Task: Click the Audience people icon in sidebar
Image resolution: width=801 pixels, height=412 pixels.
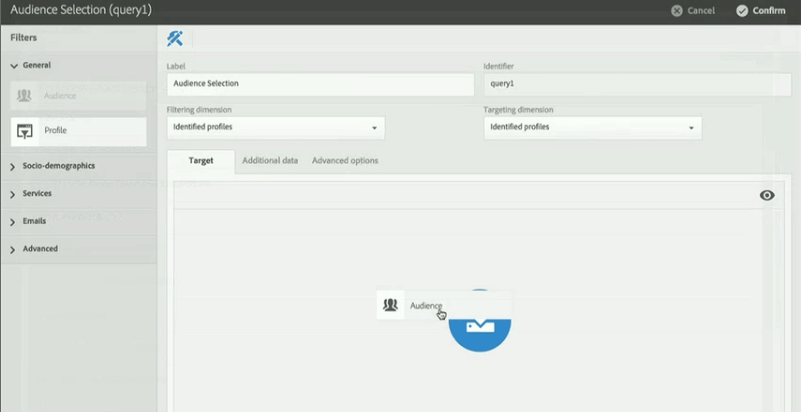Action: (x=26, y=96)
